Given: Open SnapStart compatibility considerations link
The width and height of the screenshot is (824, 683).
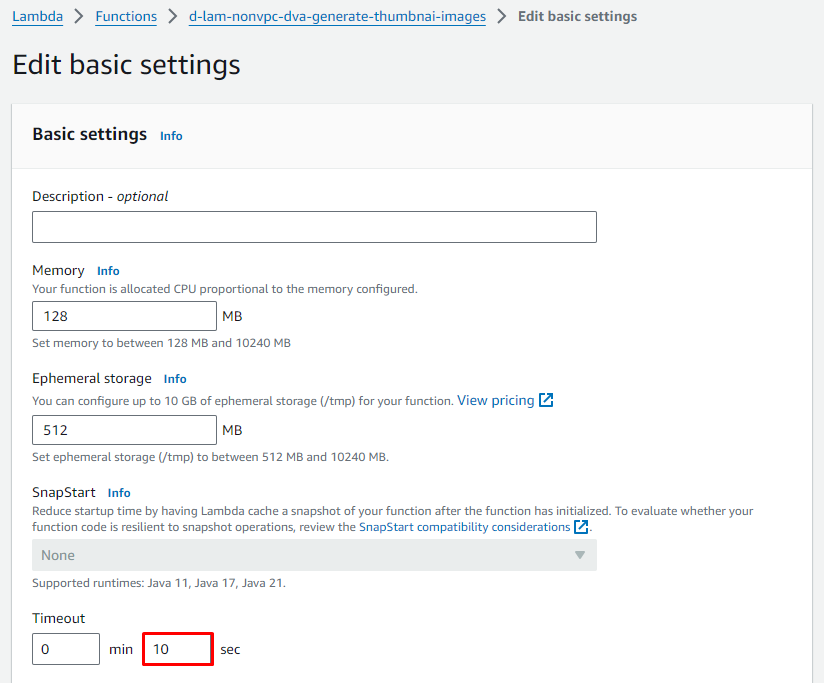Looking at the screenshot, I should point(464,526).
